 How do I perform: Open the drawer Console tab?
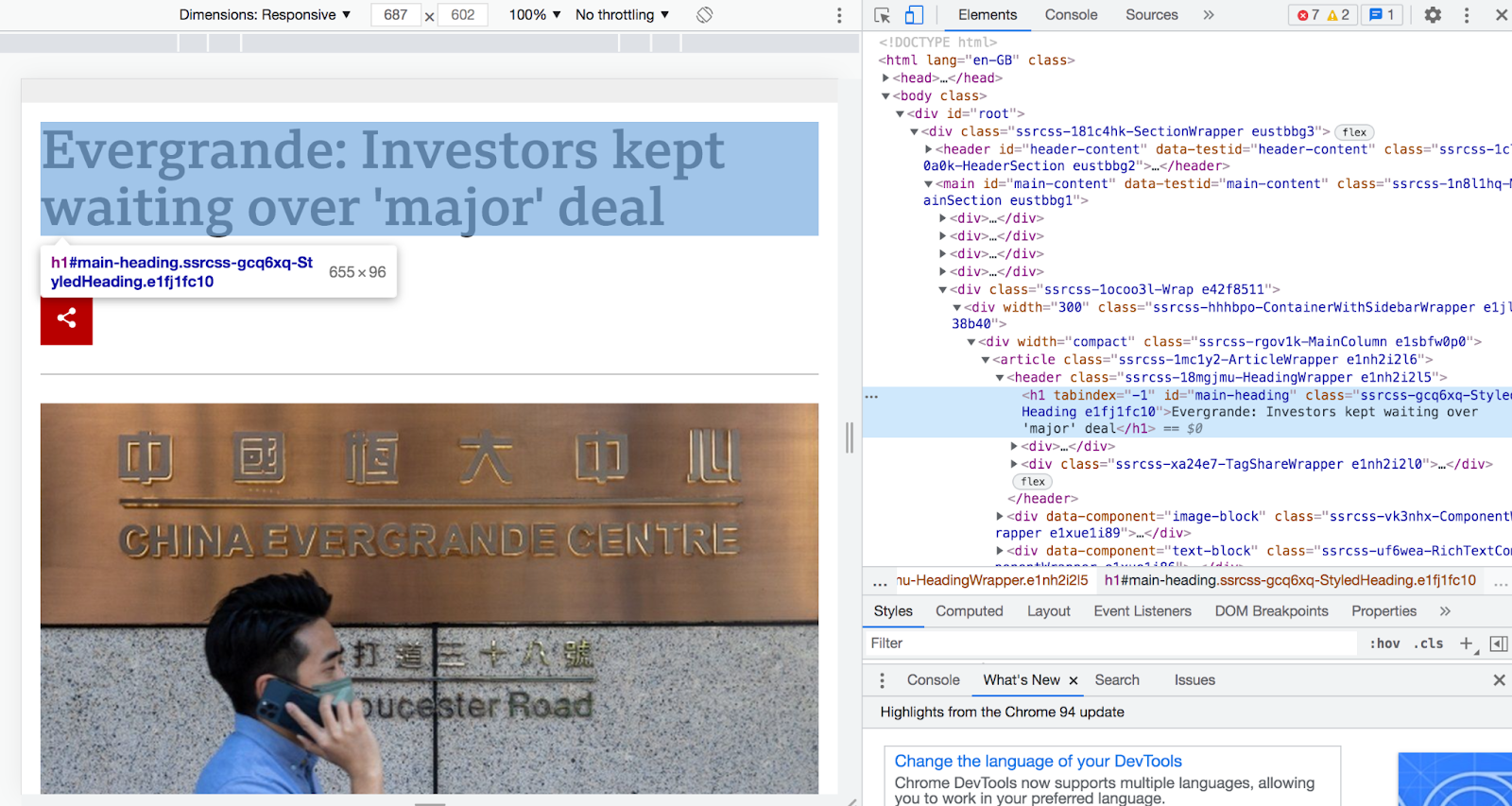(933, 680)
